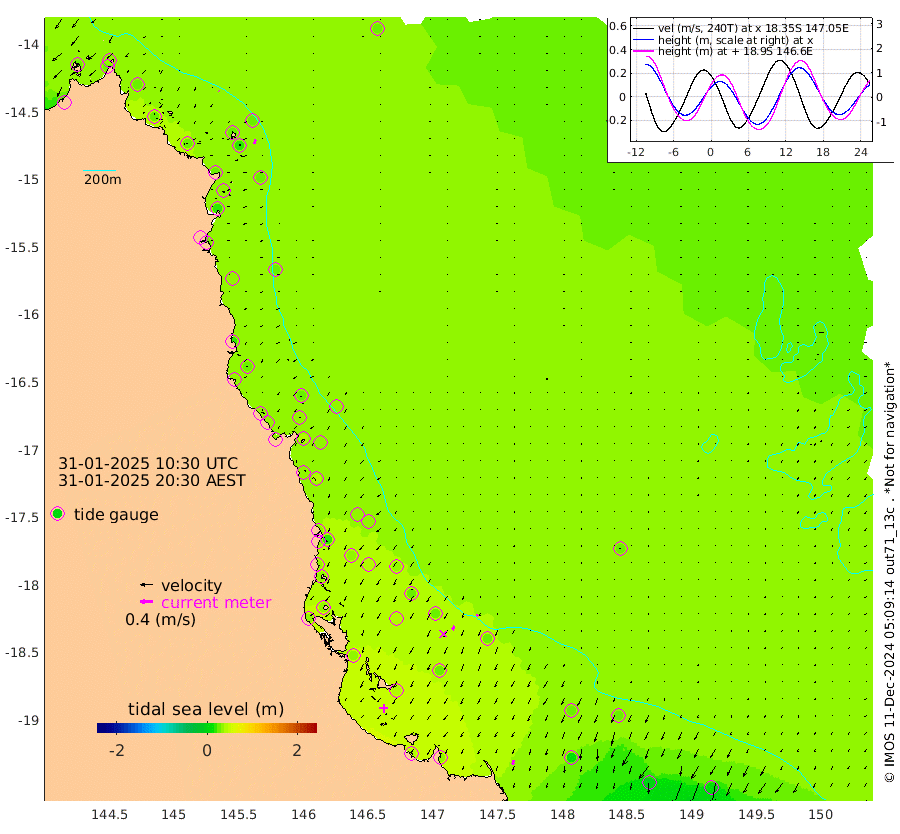Click the 'current meter' legend label
The image size is (900, 834).
pyautogui.click(x=216, y=603)
